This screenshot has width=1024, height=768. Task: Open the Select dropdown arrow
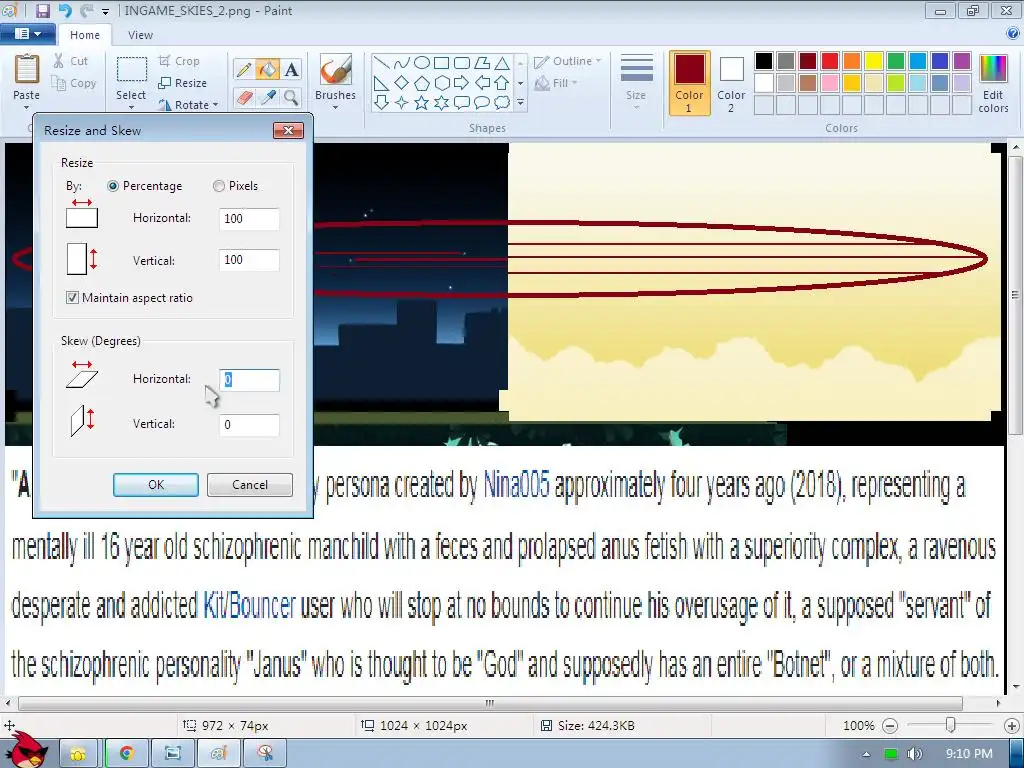131,107
